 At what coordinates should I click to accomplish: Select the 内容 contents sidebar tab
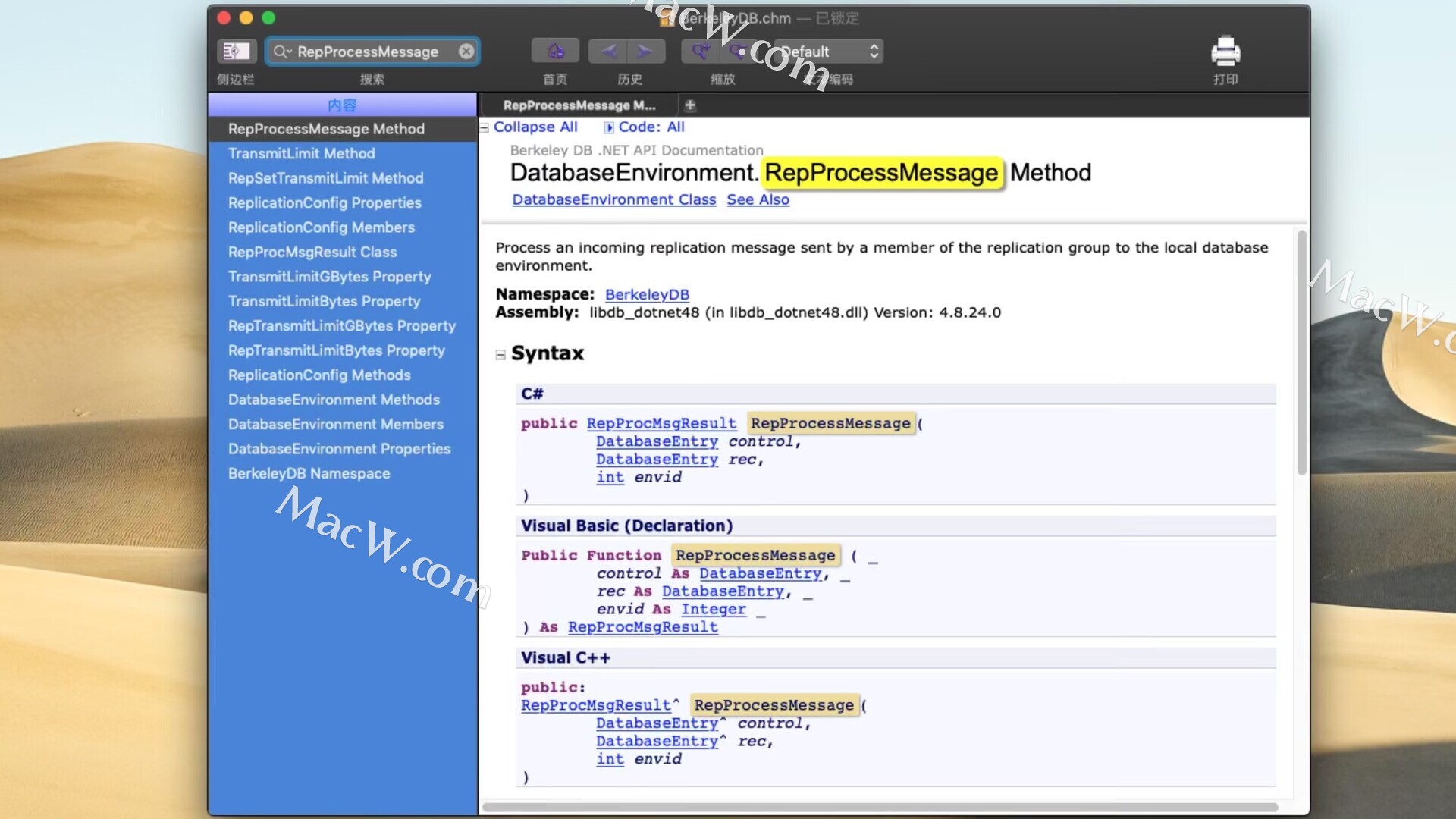point(342,105)
